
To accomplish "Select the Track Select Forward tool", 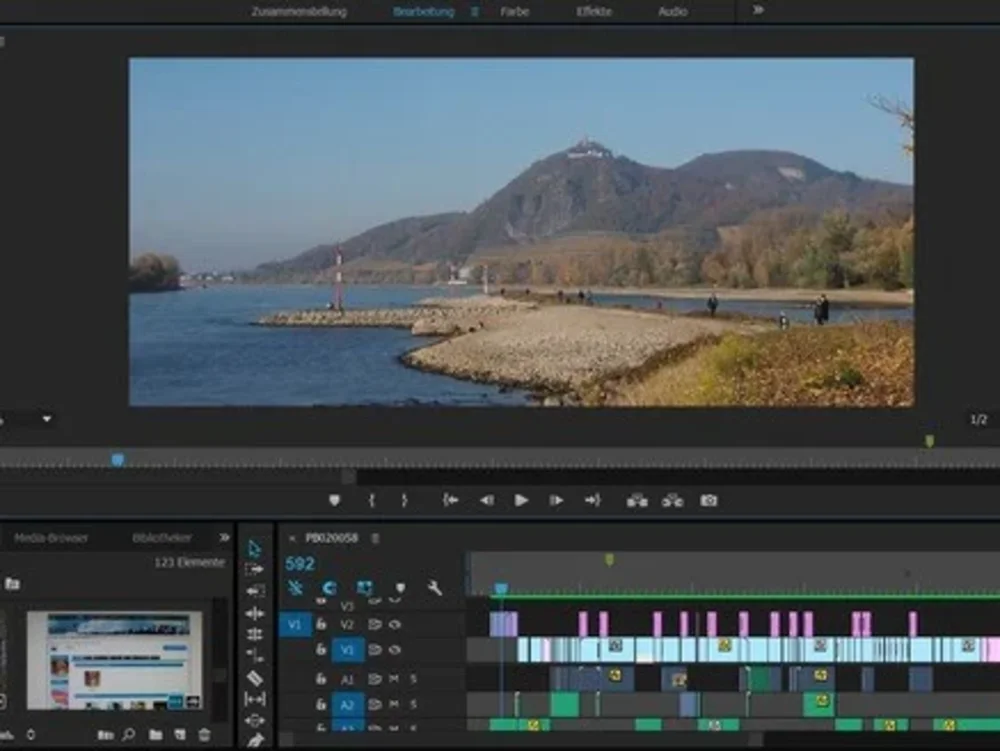I will click(254, 569).
